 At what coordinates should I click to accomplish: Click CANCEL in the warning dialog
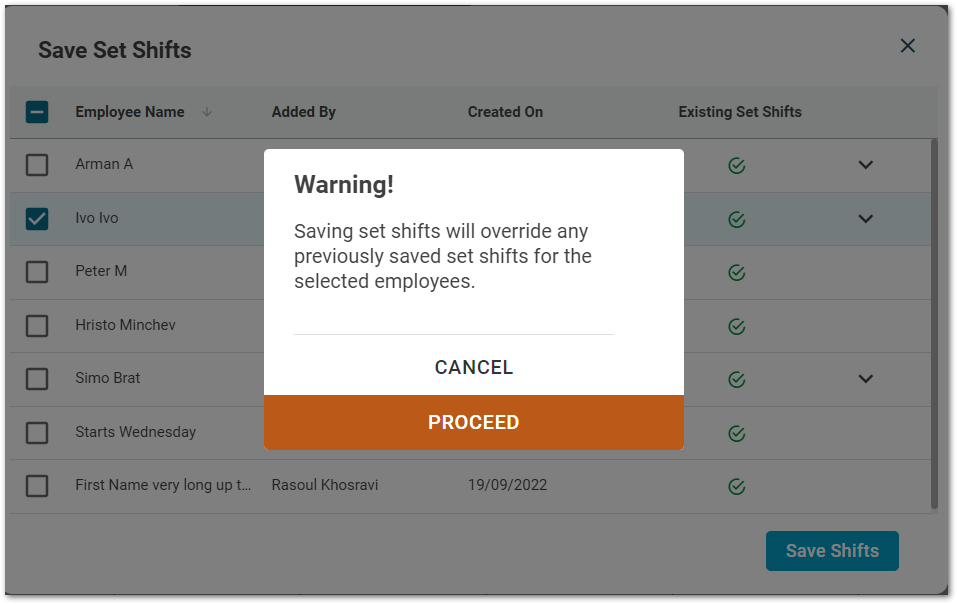coord(473,367)
